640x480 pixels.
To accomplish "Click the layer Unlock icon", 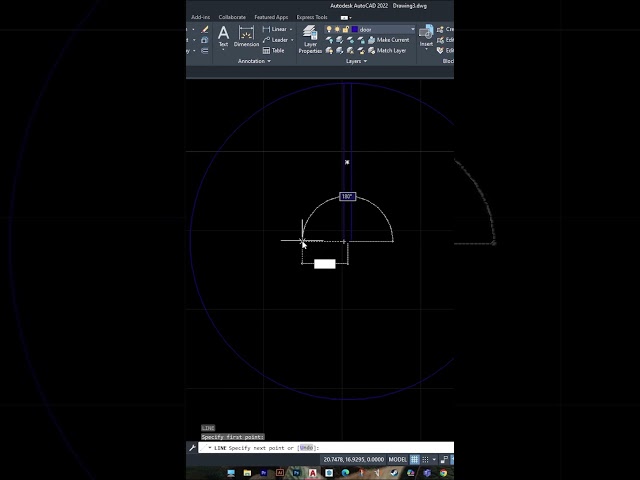I will point(361,51).
